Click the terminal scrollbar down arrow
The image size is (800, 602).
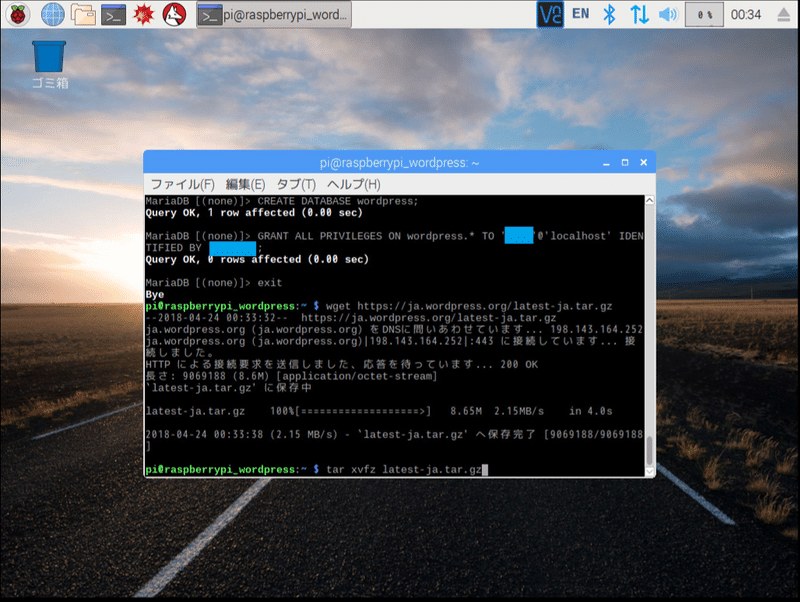649,471
